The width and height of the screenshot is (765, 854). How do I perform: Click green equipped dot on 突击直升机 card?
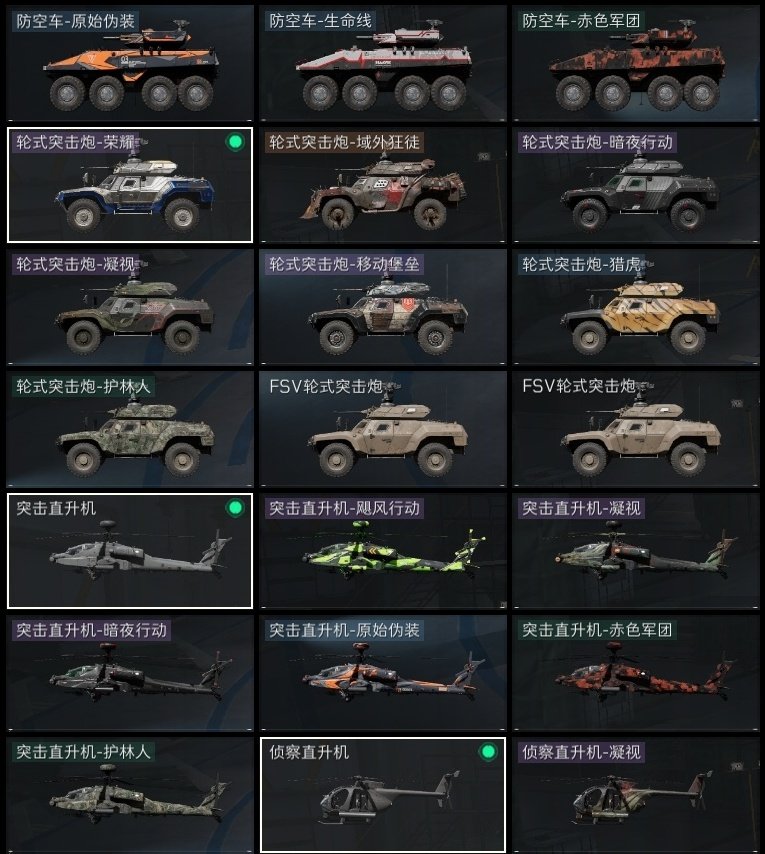235,508
